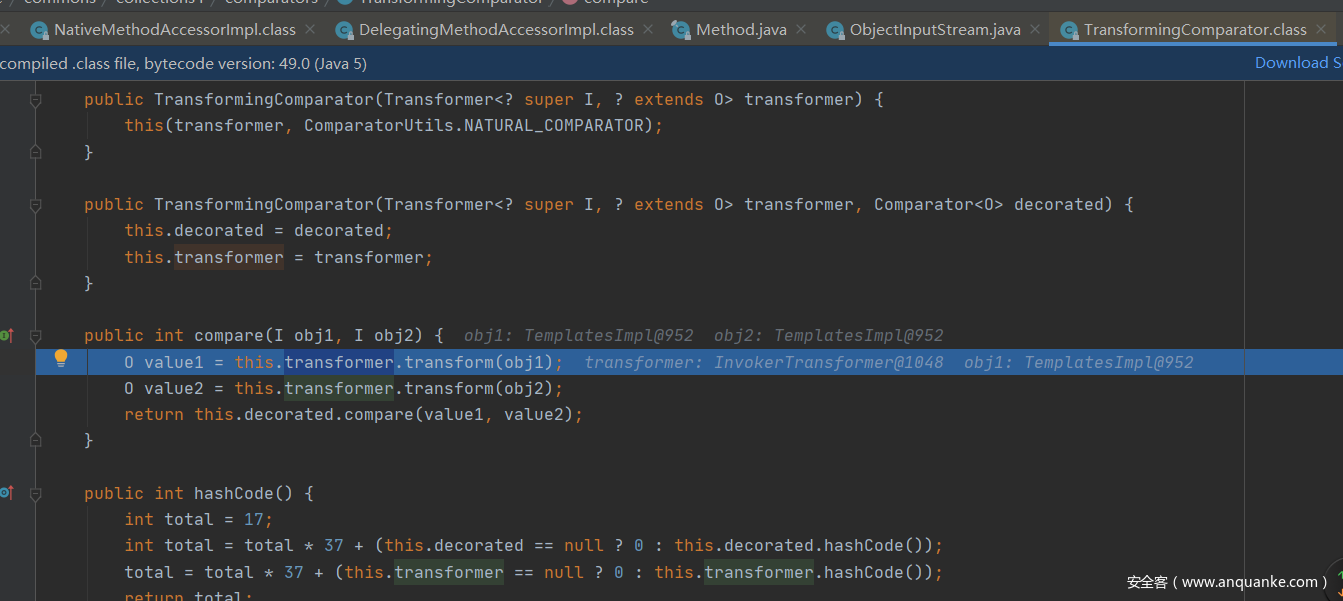Image resolution: width=1343 pixels, height=601 pixels.
Task: Click the hashCode() method name
Action: click(244, 493)
